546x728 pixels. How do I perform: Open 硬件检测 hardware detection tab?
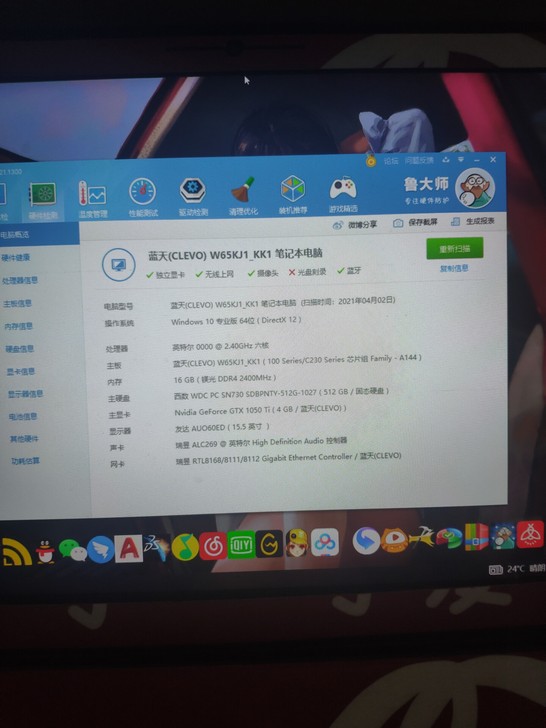43,200
